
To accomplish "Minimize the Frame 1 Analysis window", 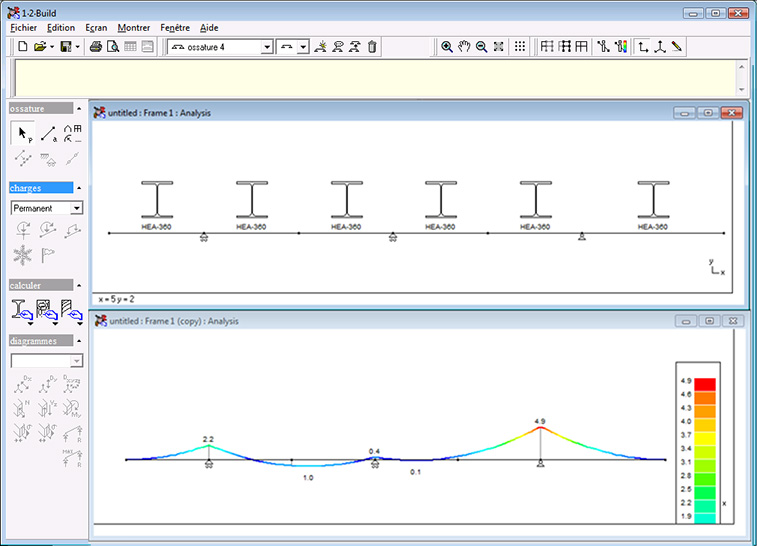I will (x=684, y=113).
